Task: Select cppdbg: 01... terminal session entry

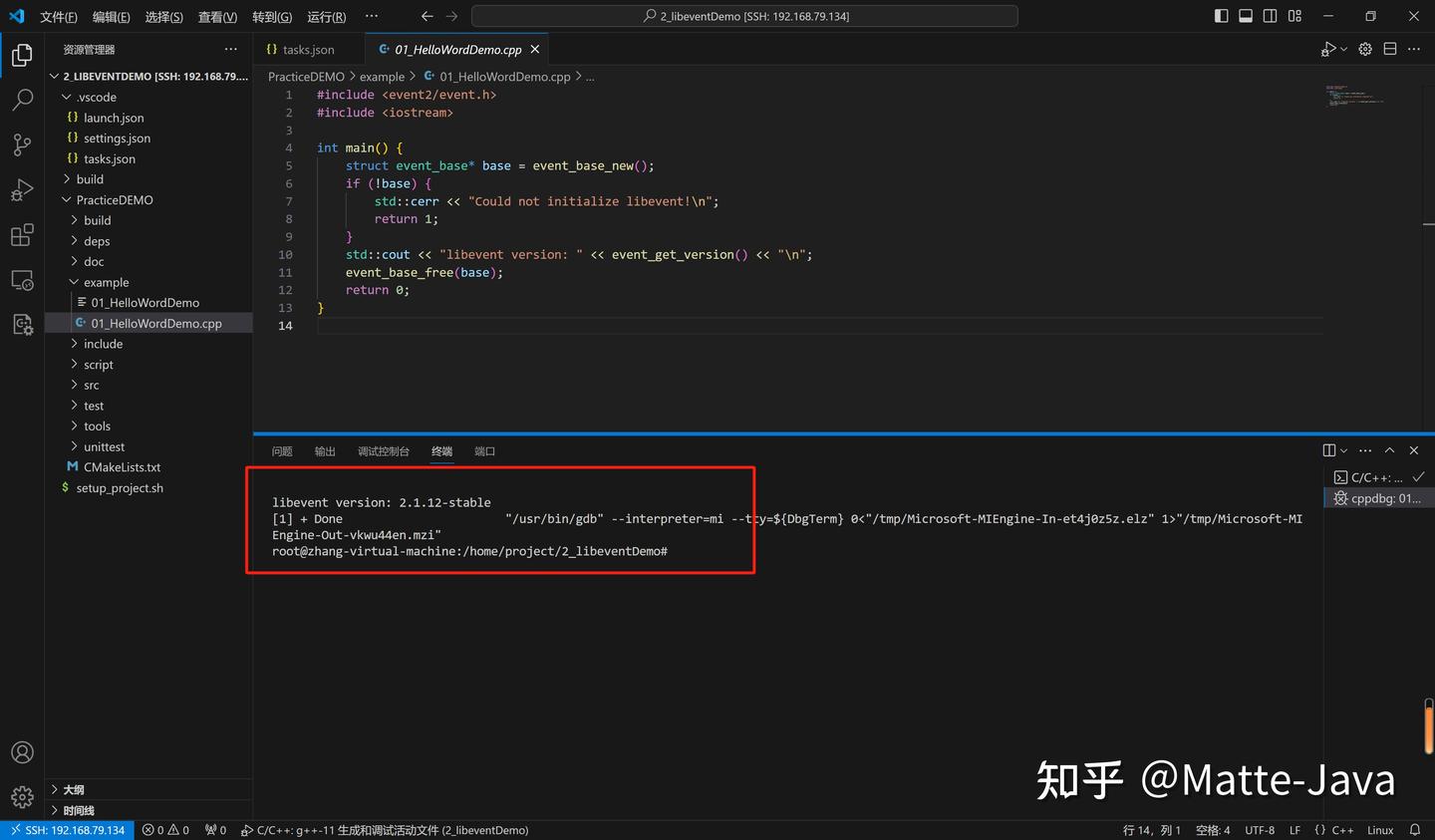Action: point(1378,498)
